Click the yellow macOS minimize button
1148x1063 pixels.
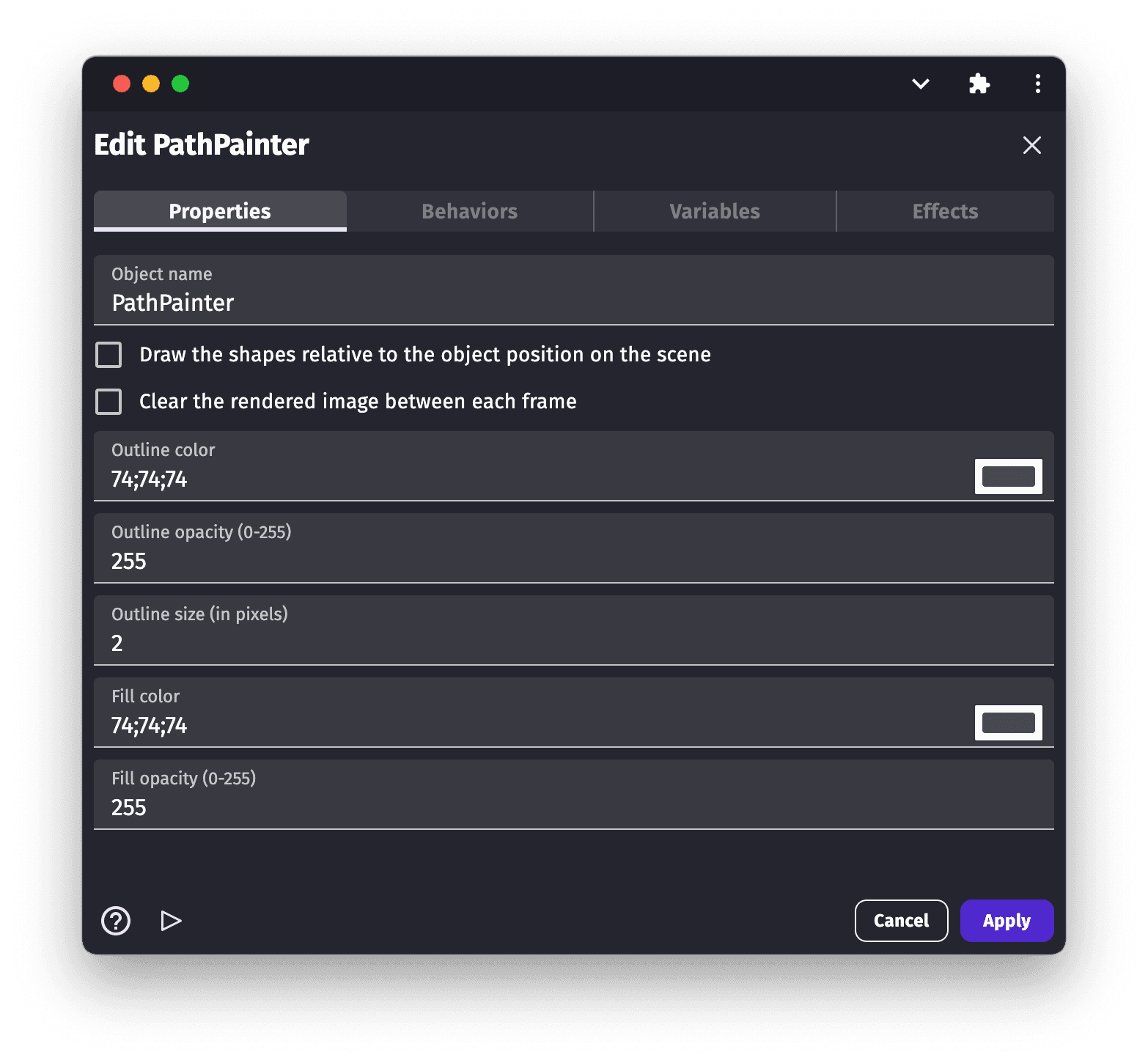point(151,84)
